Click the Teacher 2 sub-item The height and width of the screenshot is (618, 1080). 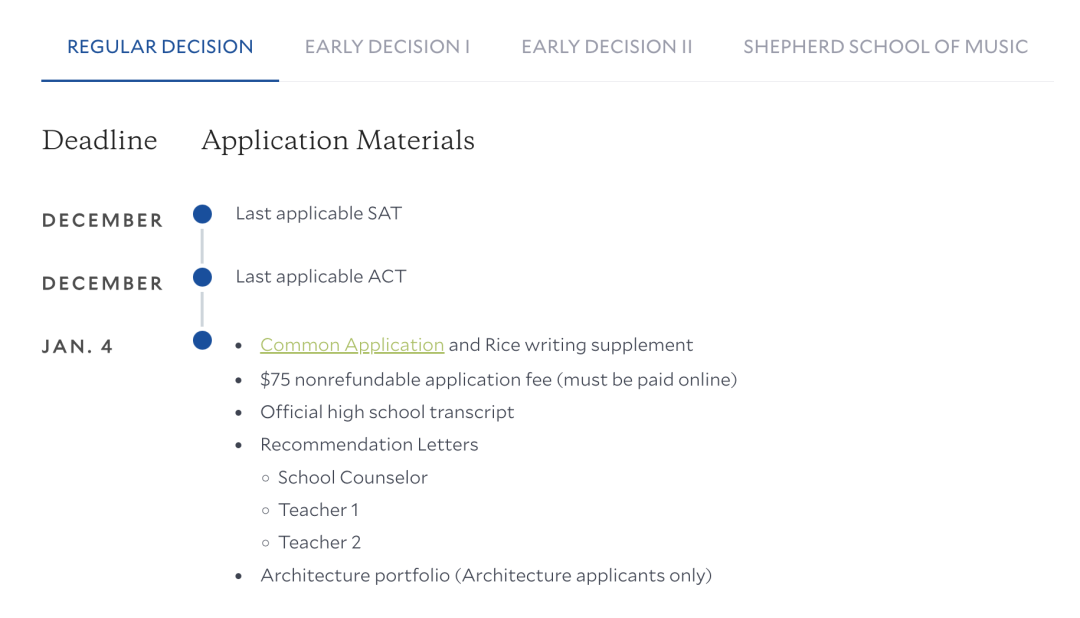(320, 543)
